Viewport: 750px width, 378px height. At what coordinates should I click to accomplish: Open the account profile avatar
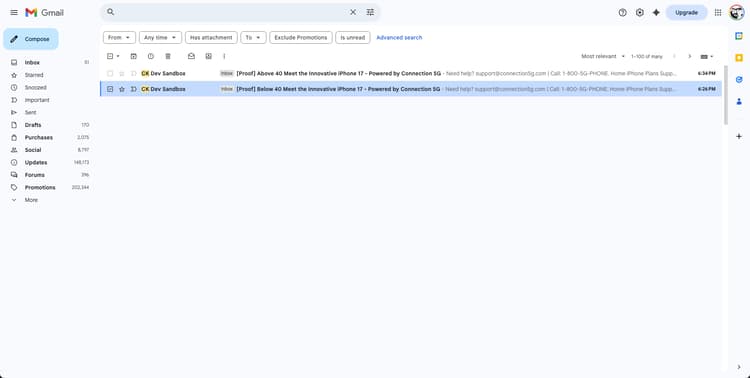click(x=737, y=12)
